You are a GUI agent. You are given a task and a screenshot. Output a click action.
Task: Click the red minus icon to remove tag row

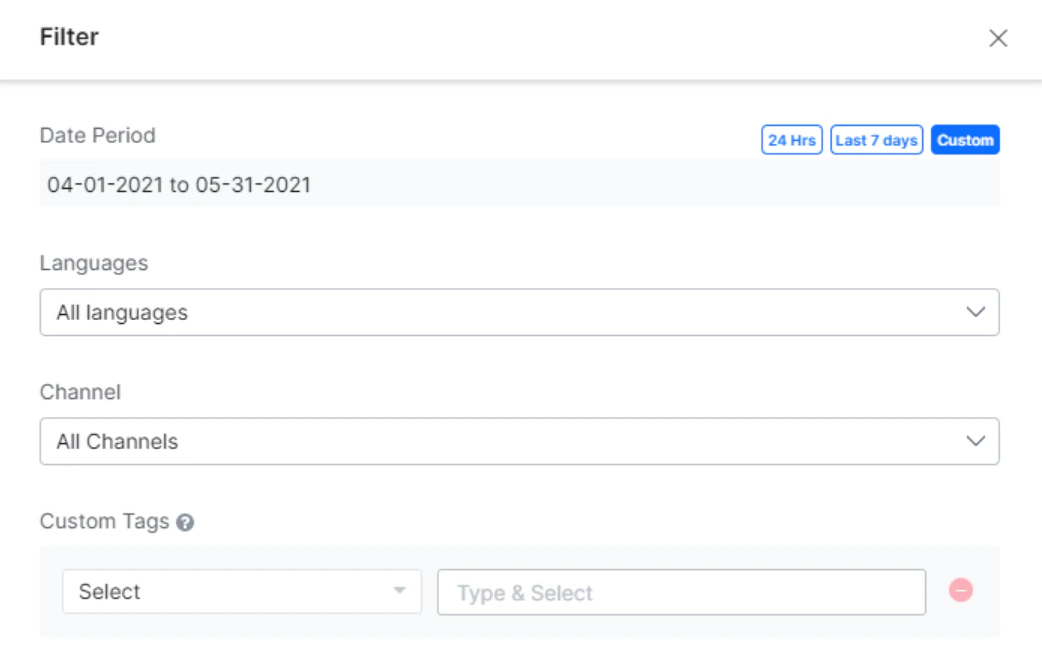(x=961, y=591)
